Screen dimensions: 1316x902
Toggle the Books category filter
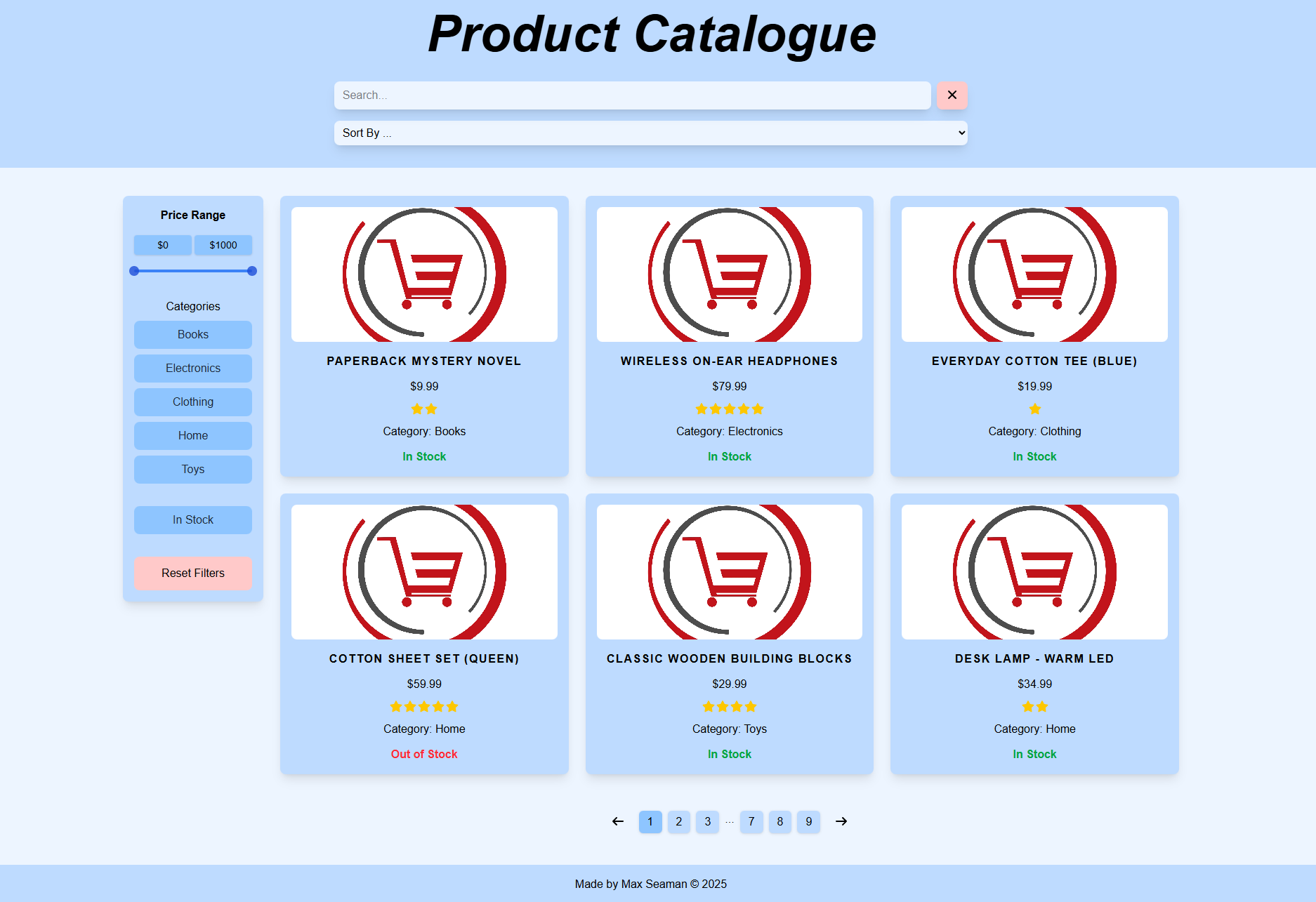tap(193, 335)
